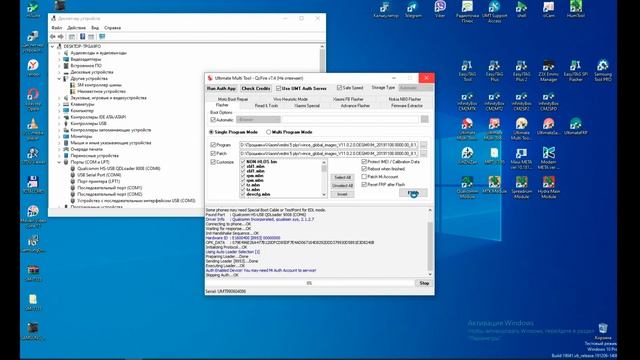Click Select All partitions button
This screenshot has height=360, width=640.
coord(342,178)
